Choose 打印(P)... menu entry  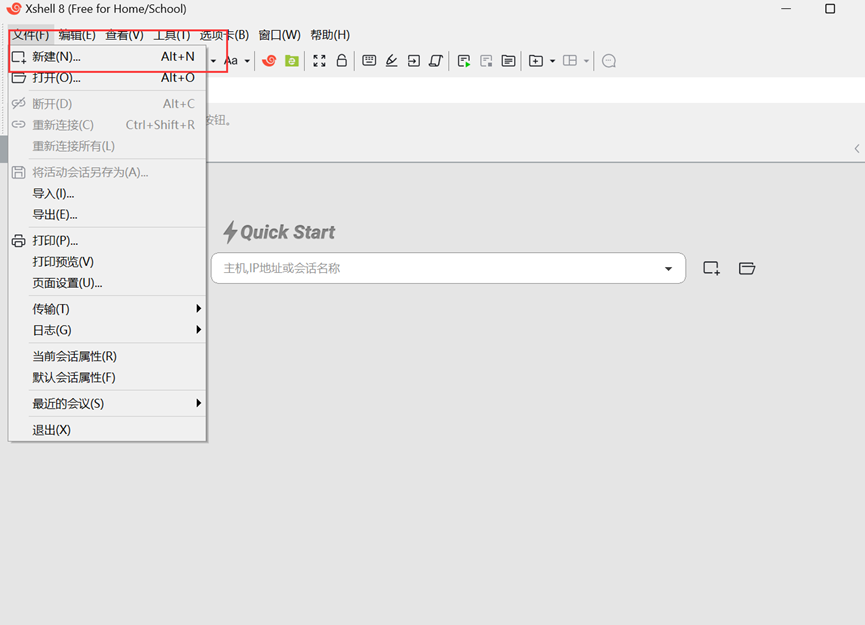coord(107,241)
